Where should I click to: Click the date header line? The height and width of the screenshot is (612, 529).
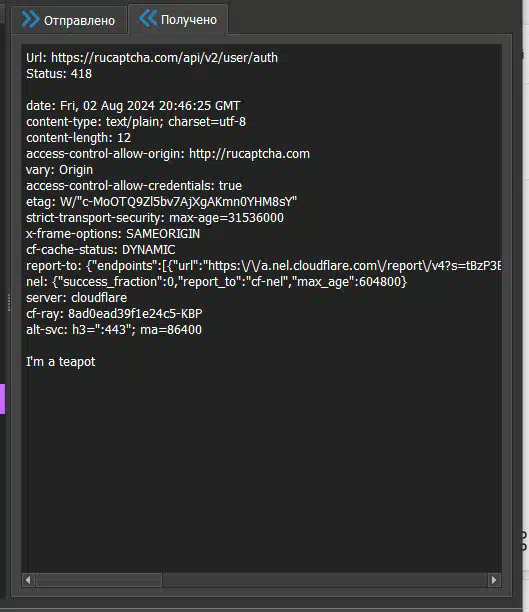click(133, 106)
